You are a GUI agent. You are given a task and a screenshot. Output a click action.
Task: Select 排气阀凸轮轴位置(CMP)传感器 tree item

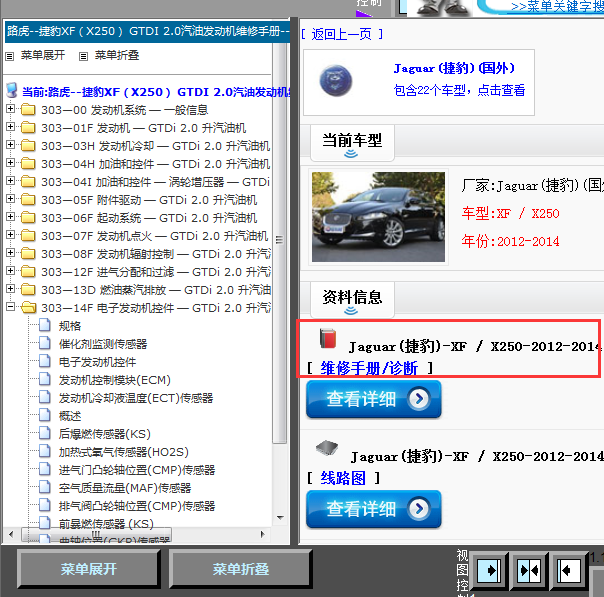(x=137, y=506)
